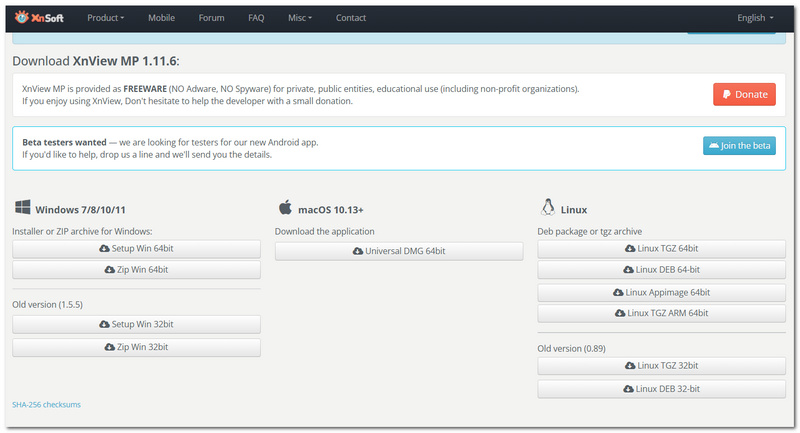Screen dimensions: 800x433
Task: Download Linux TGZ 32bit old version
Action: point(661,366)
